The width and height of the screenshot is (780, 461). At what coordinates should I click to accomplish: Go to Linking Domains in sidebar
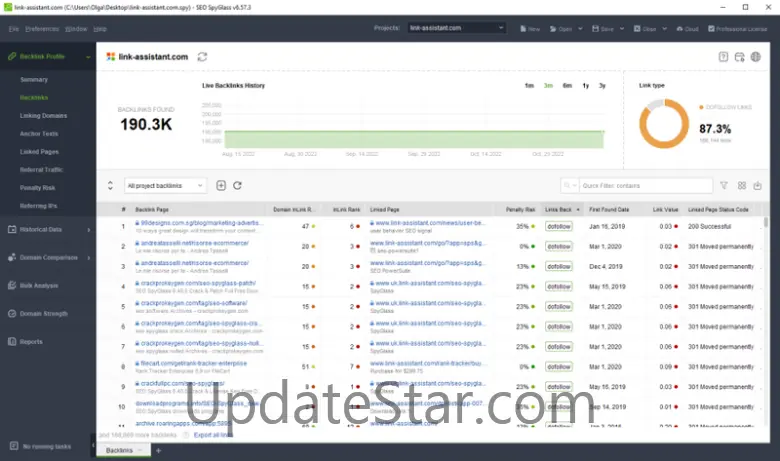click(x=43, y=115)
